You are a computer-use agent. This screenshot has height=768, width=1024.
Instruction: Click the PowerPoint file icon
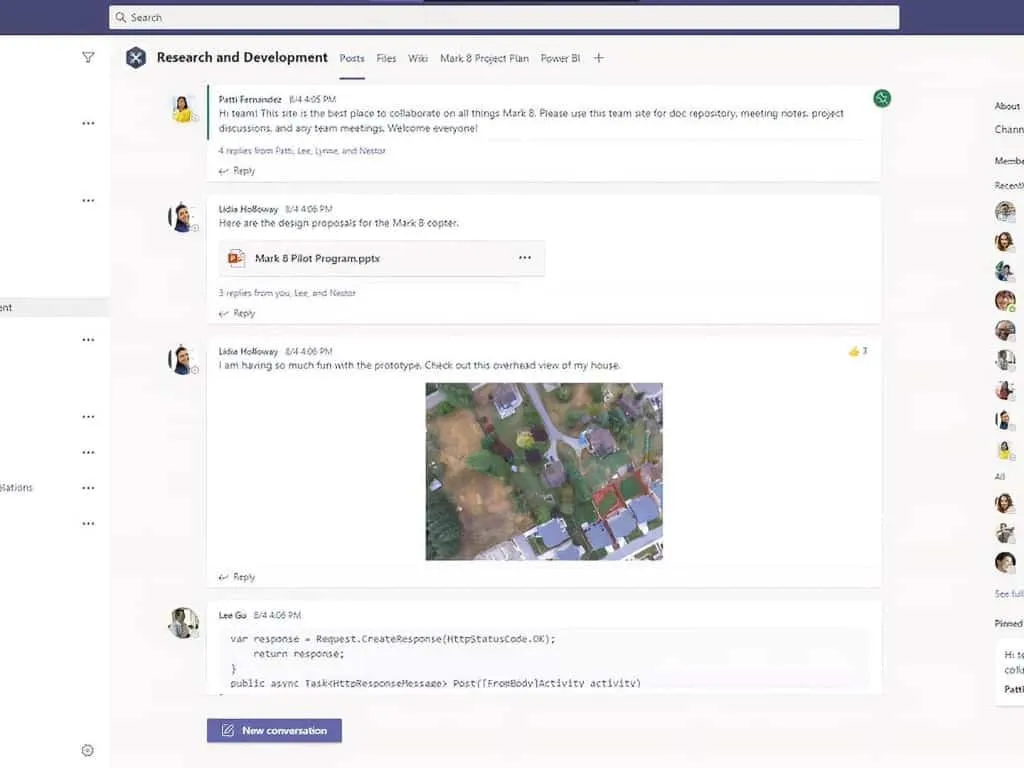pos(237,258)
